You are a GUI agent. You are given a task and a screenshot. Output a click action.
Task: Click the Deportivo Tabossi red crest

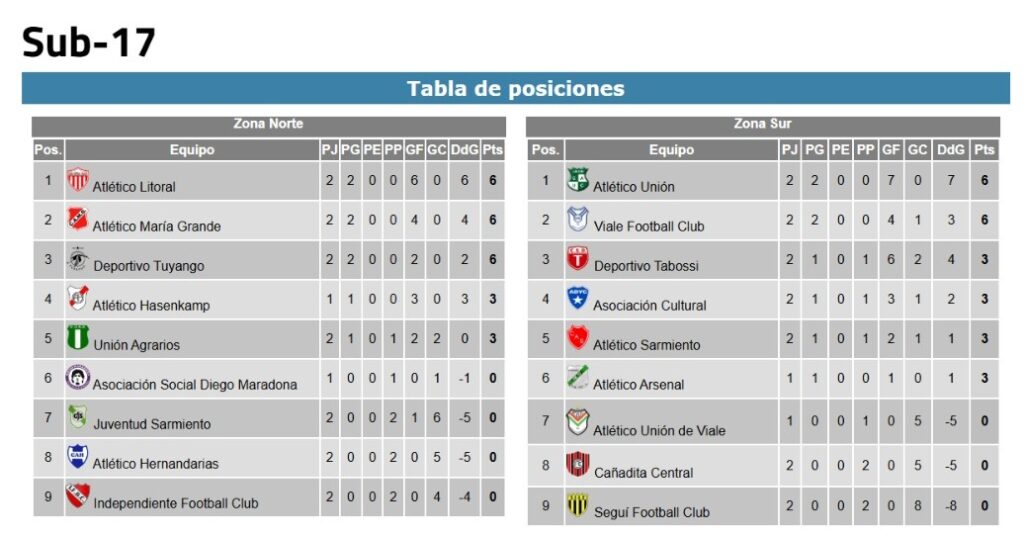(x=578, y=258)
